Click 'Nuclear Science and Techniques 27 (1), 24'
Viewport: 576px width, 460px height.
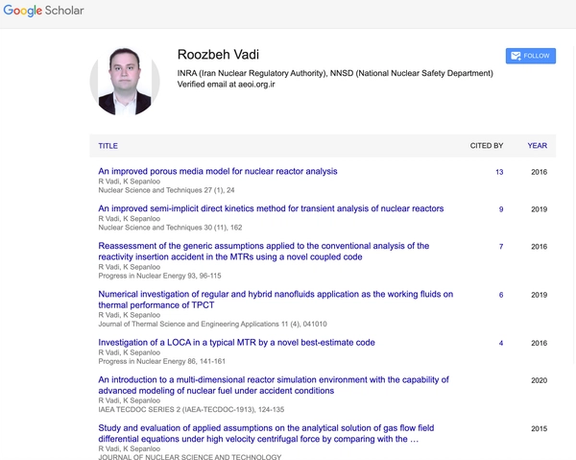click(x=166, y=190)
